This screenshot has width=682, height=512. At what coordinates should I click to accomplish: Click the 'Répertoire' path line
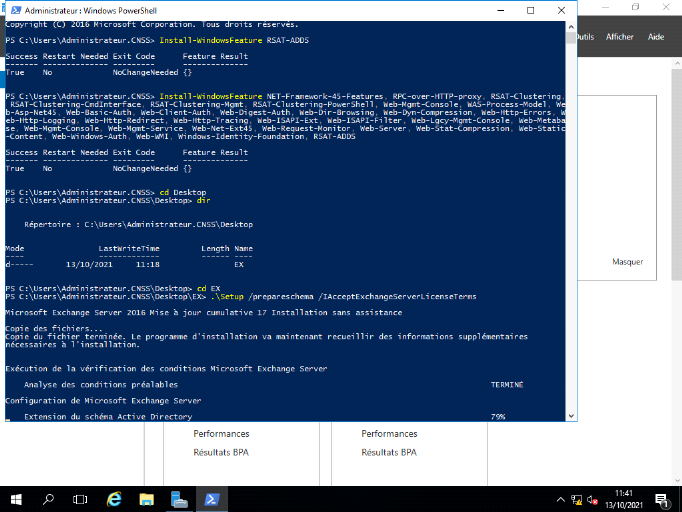click(x=138, y=224)
